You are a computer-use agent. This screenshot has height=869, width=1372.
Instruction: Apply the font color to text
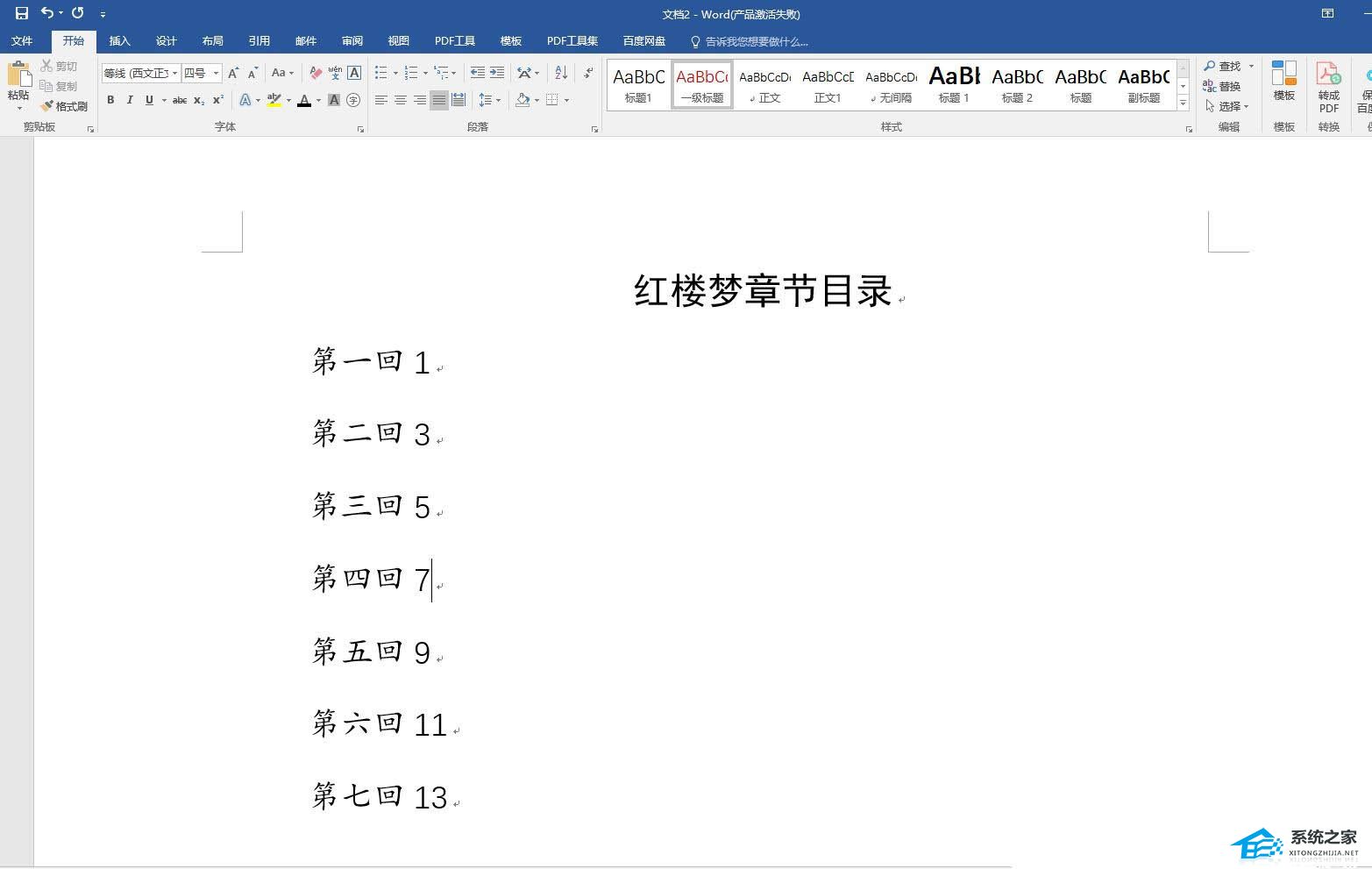pyautogui.click(x=304, y=100)
